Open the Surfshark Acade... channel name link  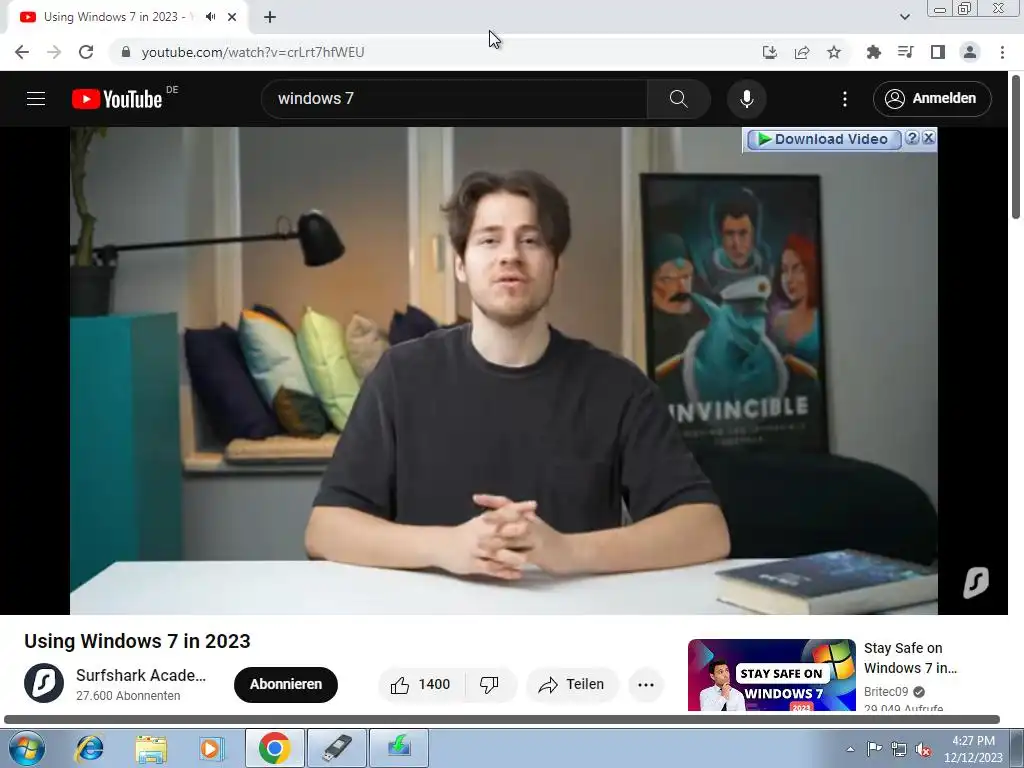pyautogui.click(x=140, y=675)
